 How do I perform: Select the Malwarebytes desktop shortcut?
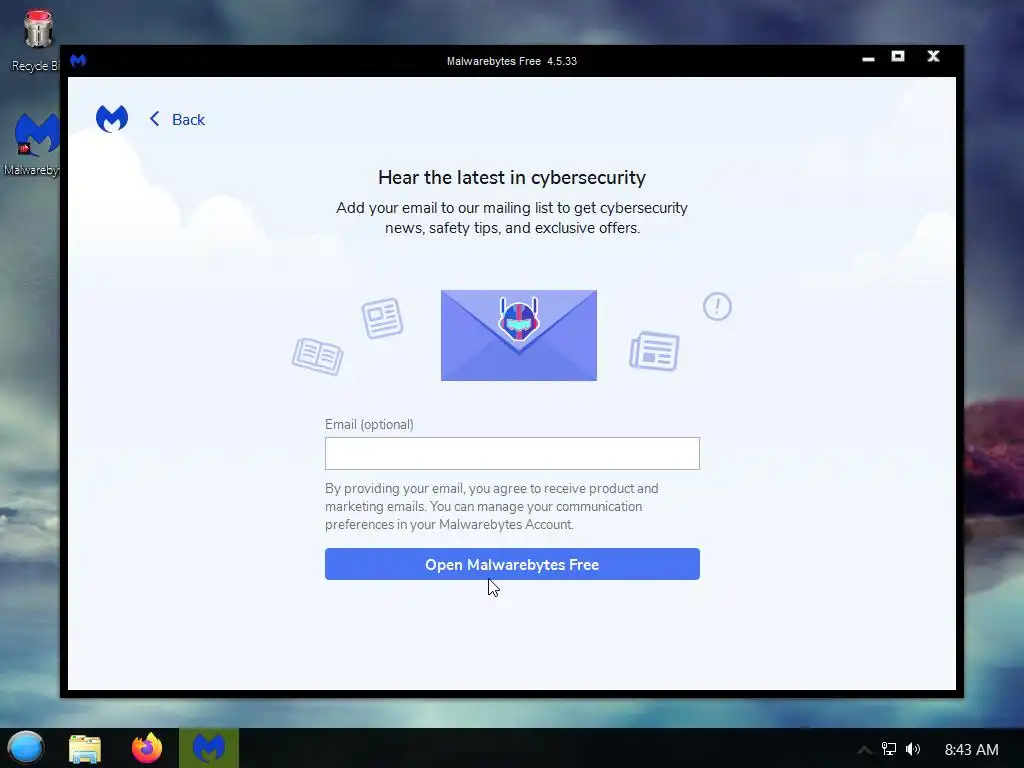click(x=33, y=144)
